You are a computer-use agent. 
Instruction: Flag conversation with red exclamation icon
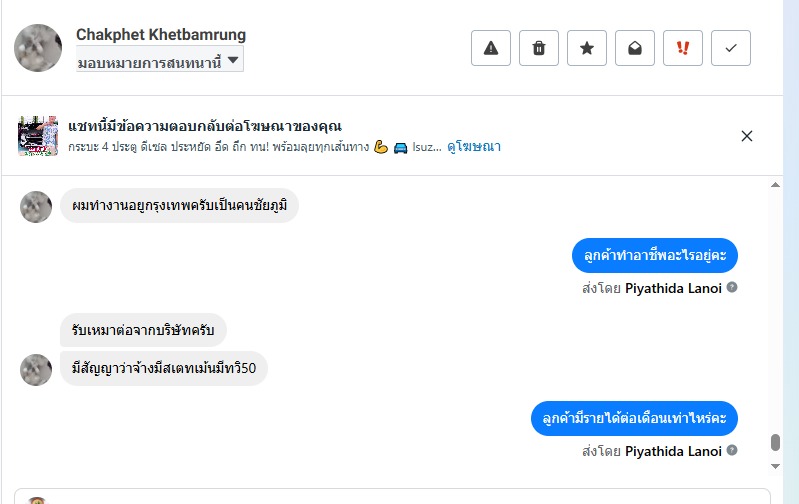pyautogui.click(x=683, y=48)
